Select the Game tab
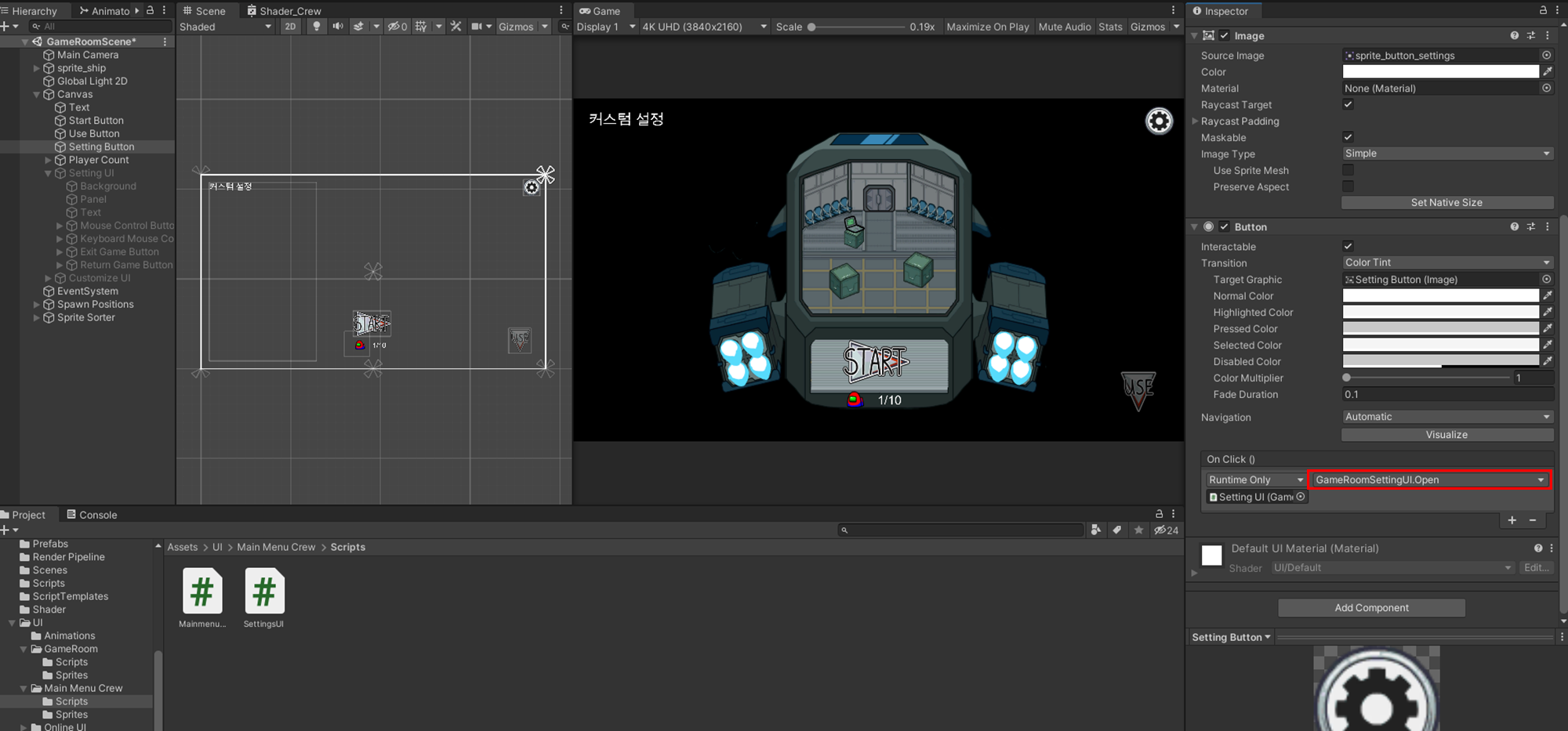 pyautogui.click(x=600, y=11)
